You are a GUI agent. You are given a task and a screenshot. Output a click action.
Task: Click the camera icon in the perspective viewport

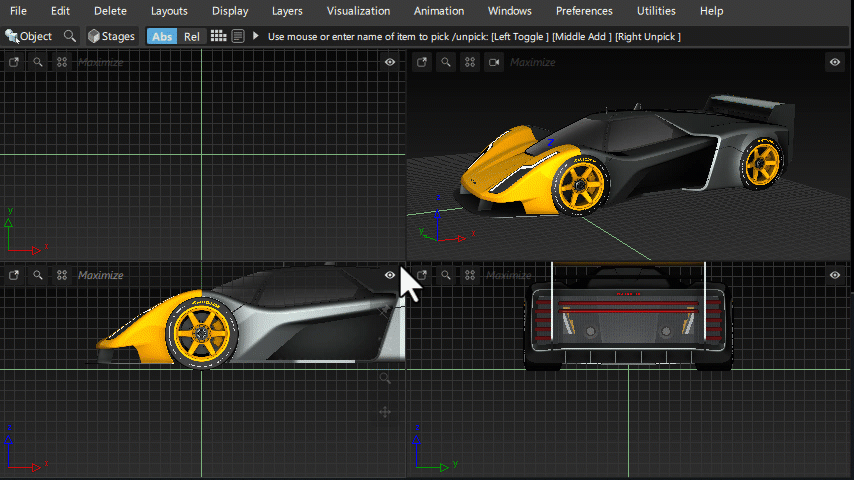(493, 62)
